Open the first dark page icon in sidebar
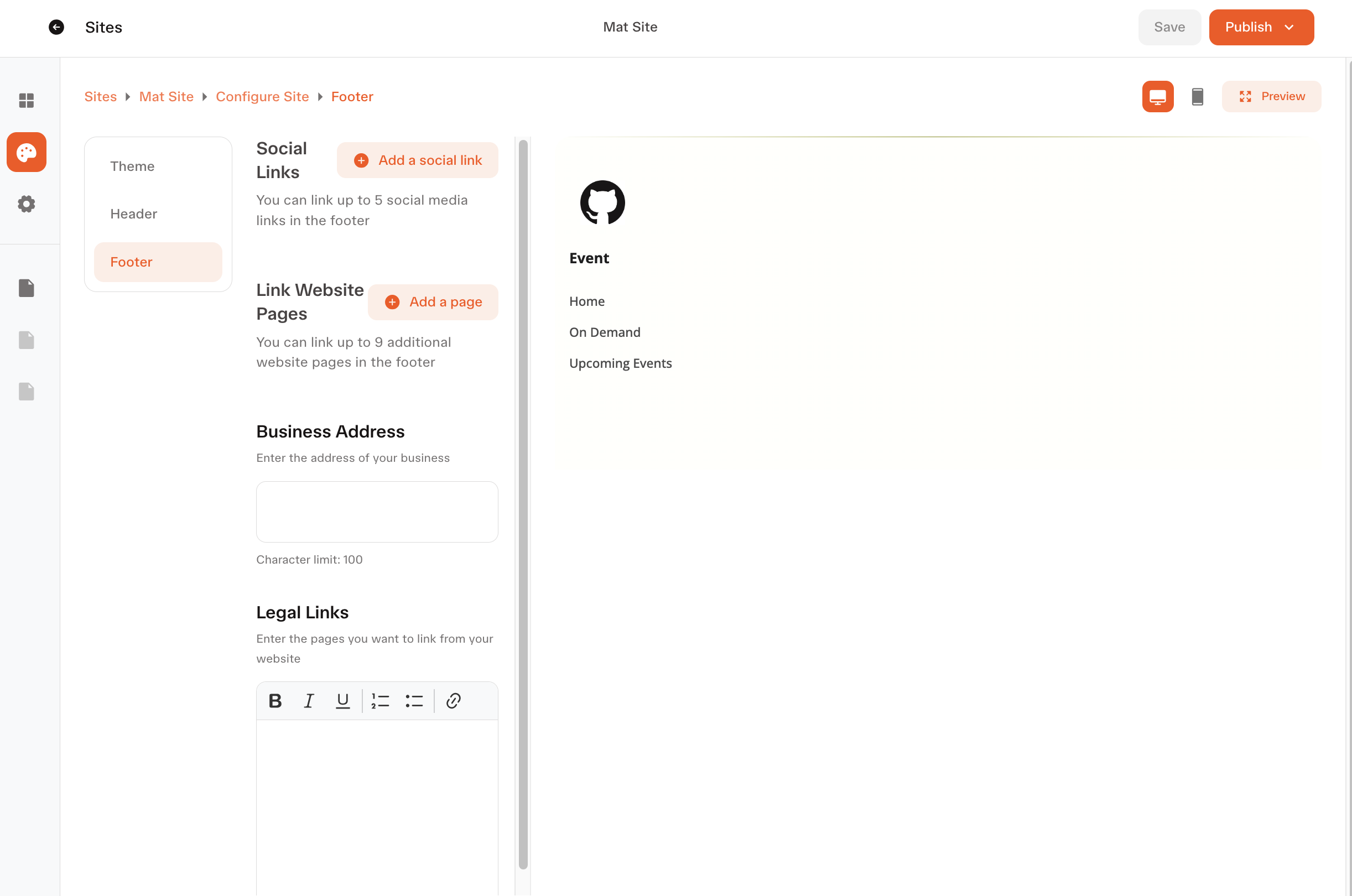This screenshot has width=1352, height=896. pyautogui.click(x=27, y=288)
